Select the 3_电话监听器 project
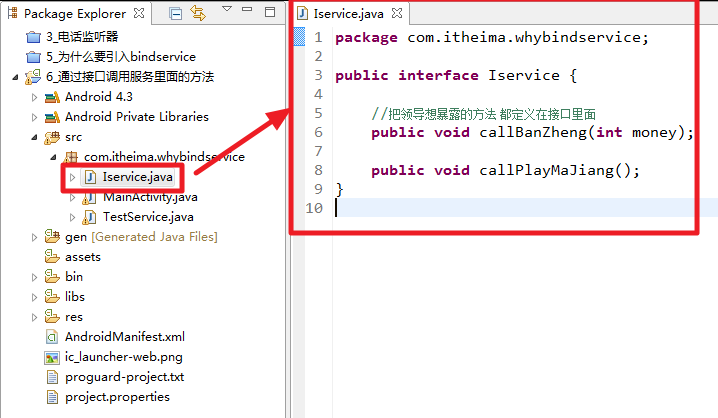 click(x=82, y=37)
